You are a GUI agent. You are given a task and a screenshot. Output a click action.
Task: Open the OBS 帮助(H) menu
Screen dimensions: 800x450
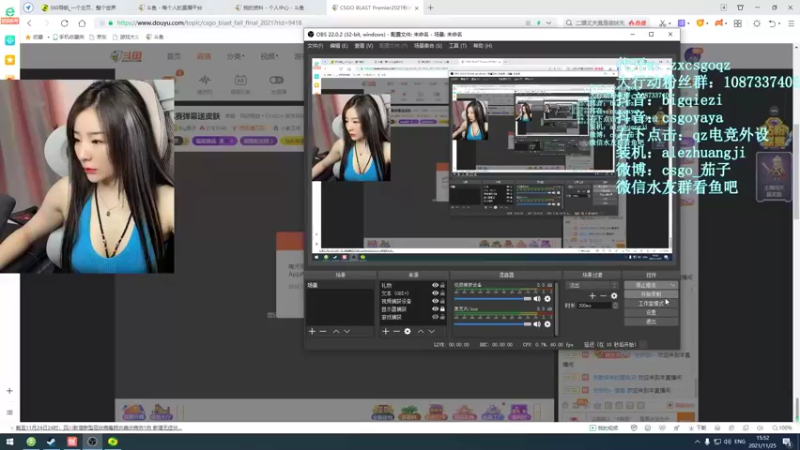[x=482, y=46]
